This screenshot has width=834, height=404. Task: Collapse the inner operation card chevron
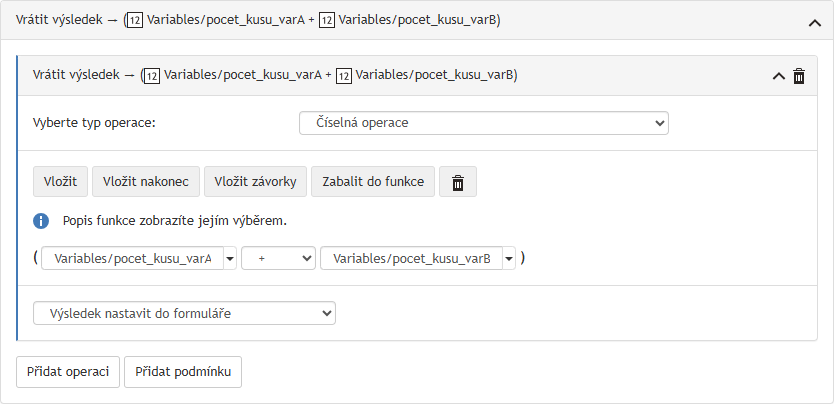coord(778,77)
